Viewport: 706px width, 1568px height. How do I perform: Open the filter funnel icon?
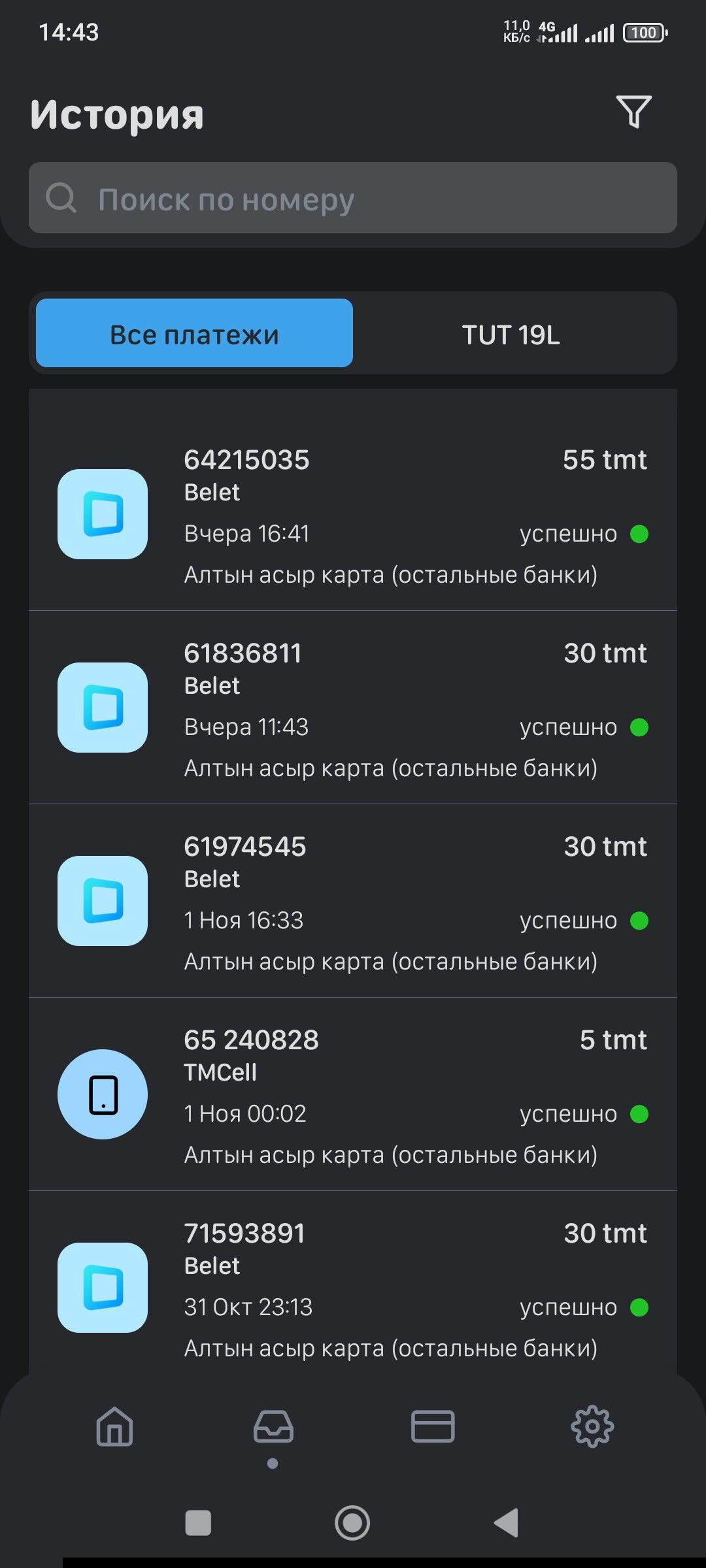click(x=633, y=112)
